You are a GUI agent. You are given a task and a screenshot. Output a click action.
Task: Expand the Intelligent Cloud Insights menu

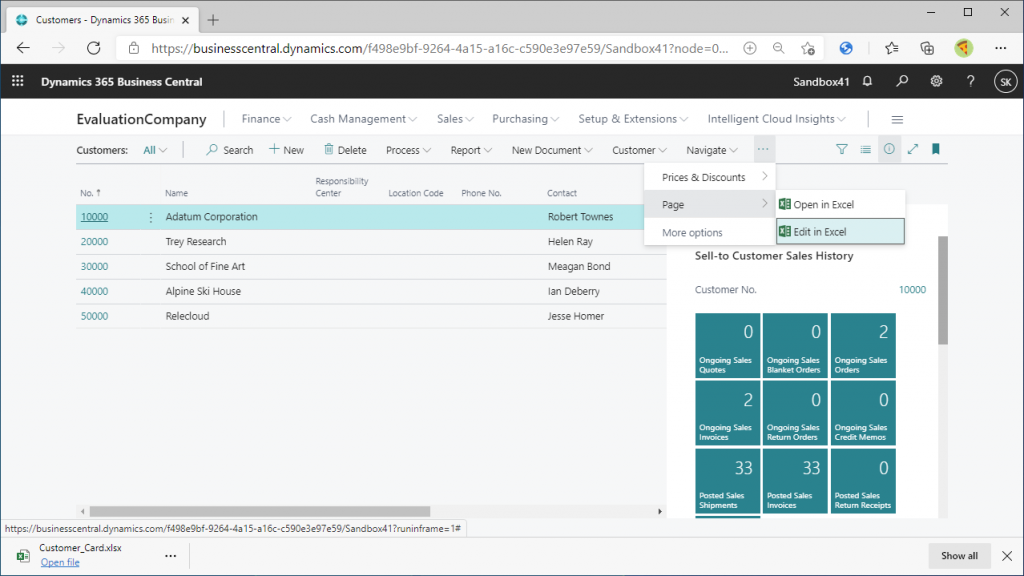[x=776, y=119]
